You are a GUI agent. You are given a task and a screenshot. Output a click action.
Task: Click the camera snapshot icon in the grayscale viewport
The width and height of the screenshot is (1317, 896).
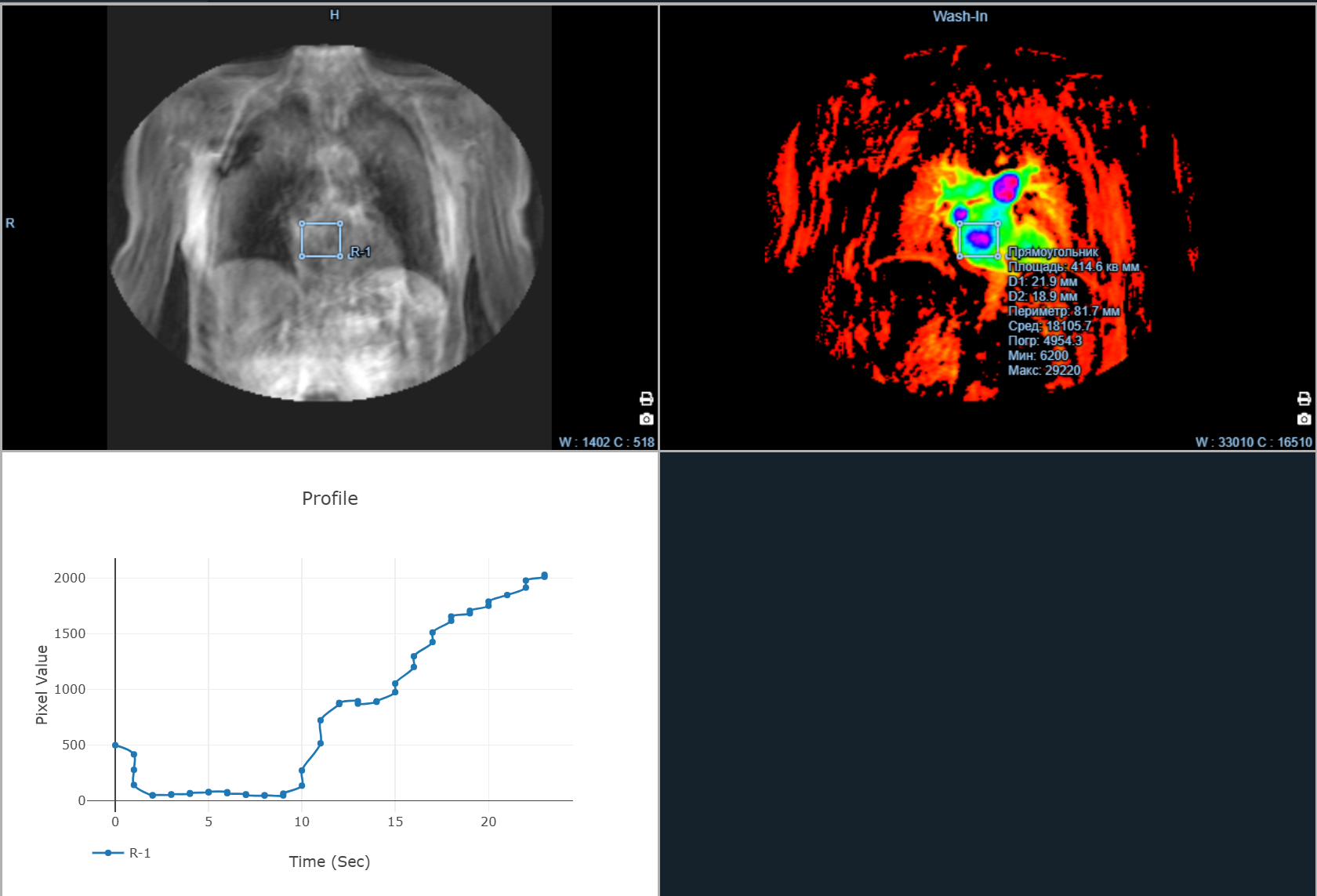pyautogui.click(x=646, y=419)
